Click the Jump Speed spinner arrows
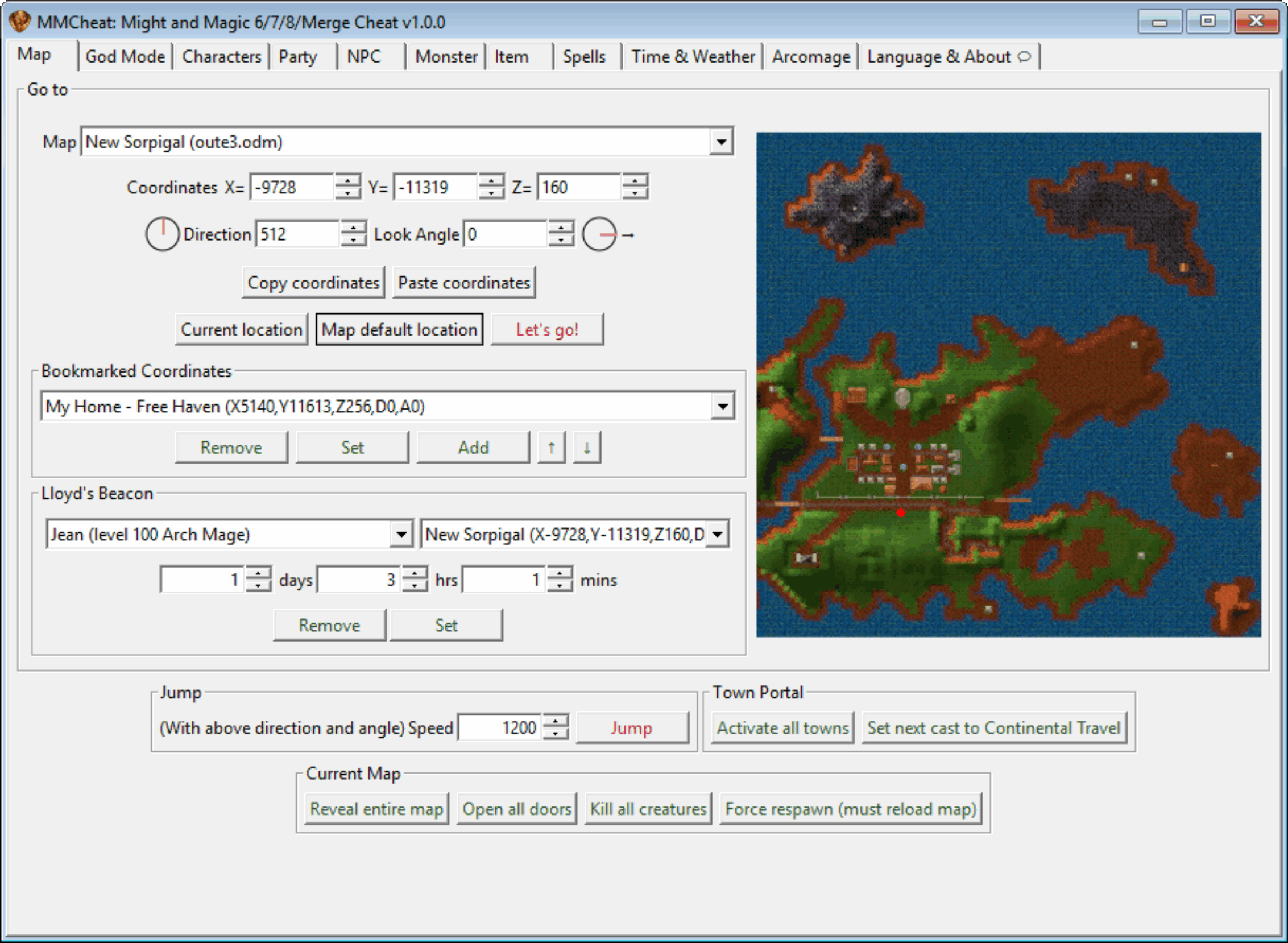Image resolution: width=1288 pixels, height=943 pixels. pos(556,728)
